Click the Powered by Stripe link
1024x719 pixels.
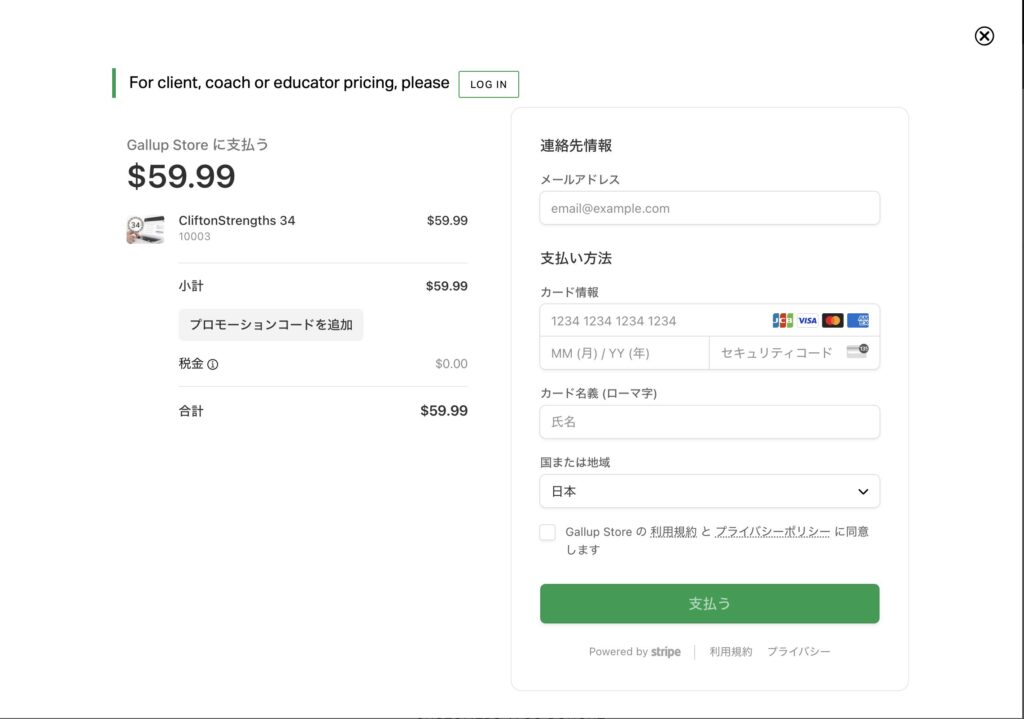click(635, 652)
